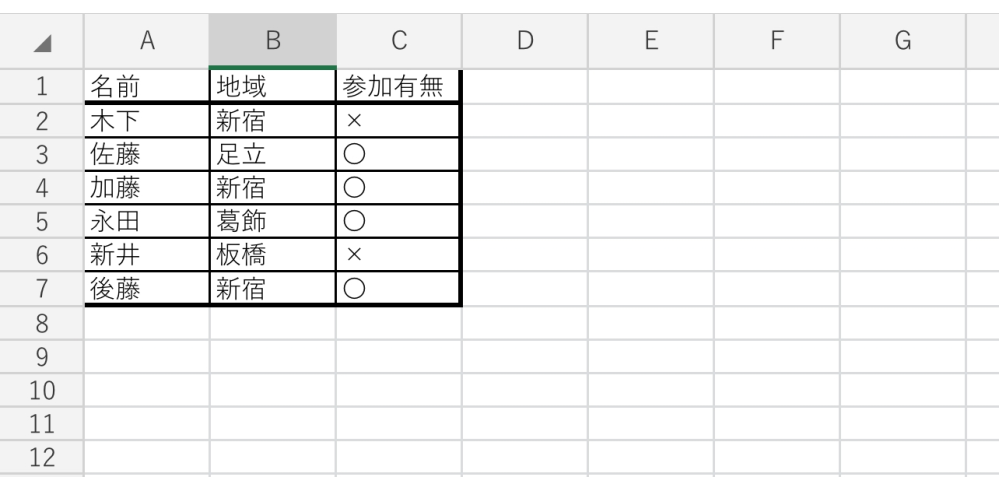
Task: Select row 1 header
Action: (x=41, y=86)
